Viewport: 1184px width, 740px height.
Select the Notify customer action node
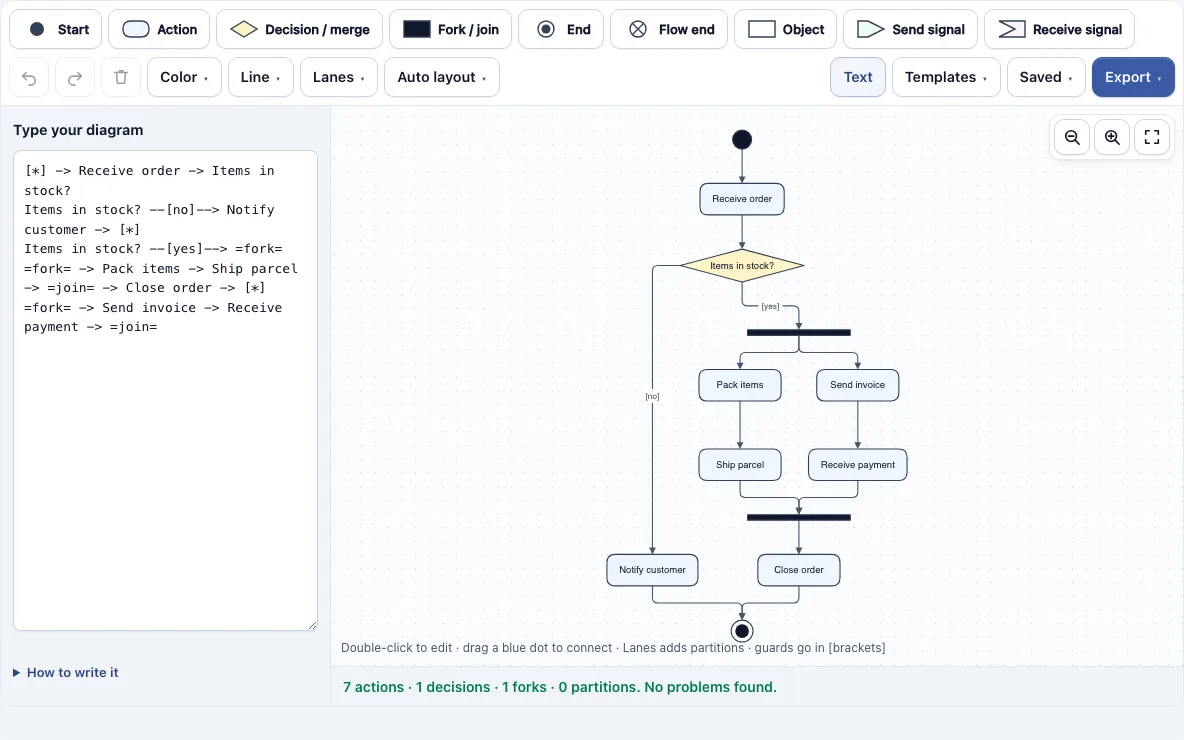click(652, 570)
